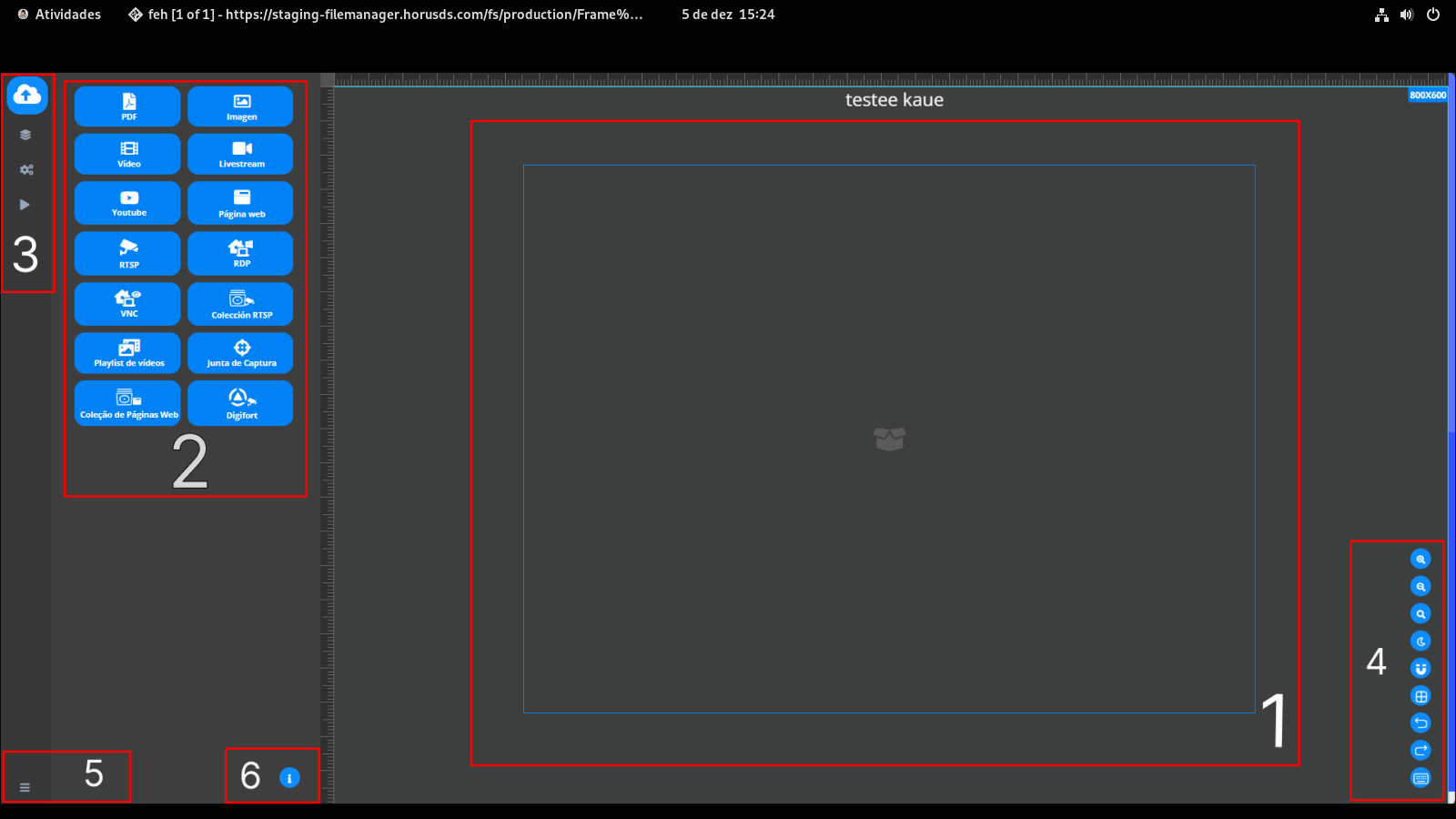Screen dimensions: 1456x819
Task: Add a Digifort source
Action: 240,403
